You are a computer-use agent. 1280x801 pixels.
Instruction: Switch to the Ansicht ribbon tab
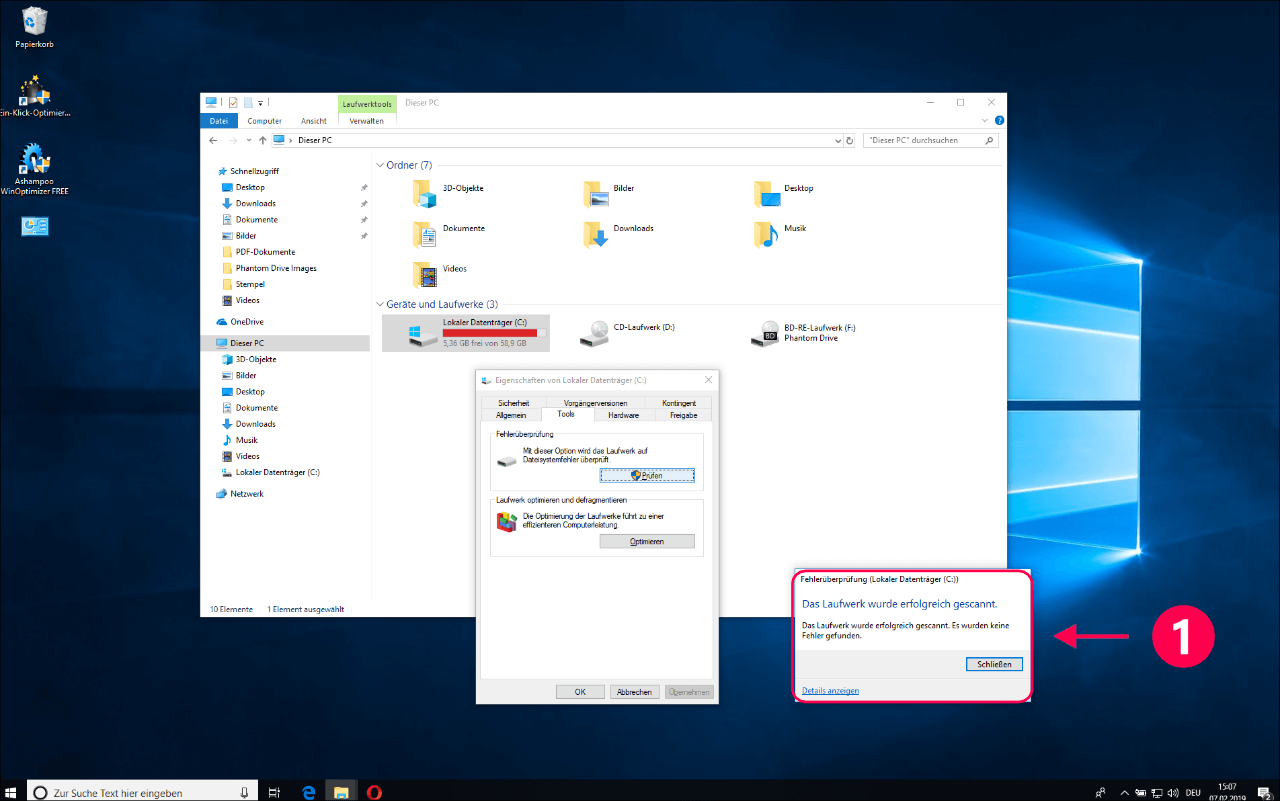tap(314, 120)
